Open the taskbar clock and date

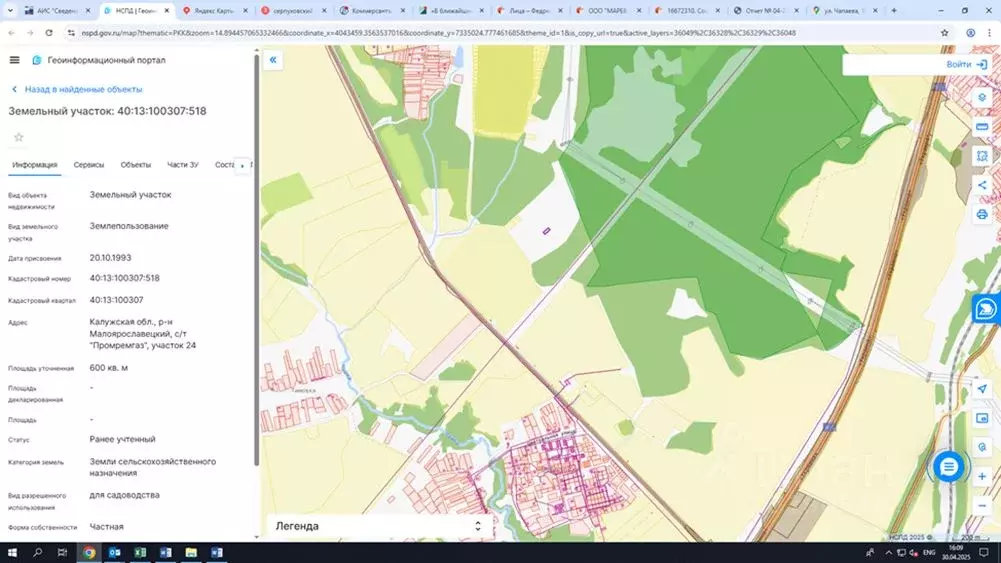point(956,552)
